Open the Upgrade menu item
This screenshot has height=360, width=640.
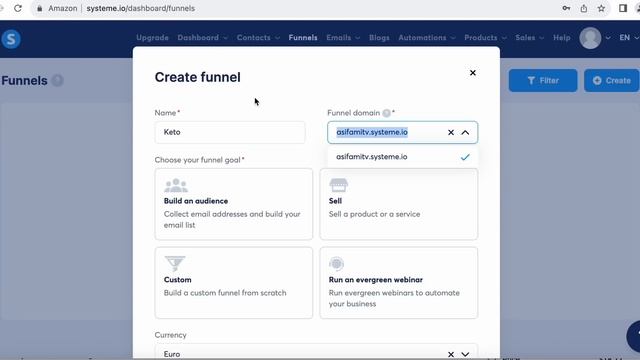pyautogui.click(x=152, y=38)
